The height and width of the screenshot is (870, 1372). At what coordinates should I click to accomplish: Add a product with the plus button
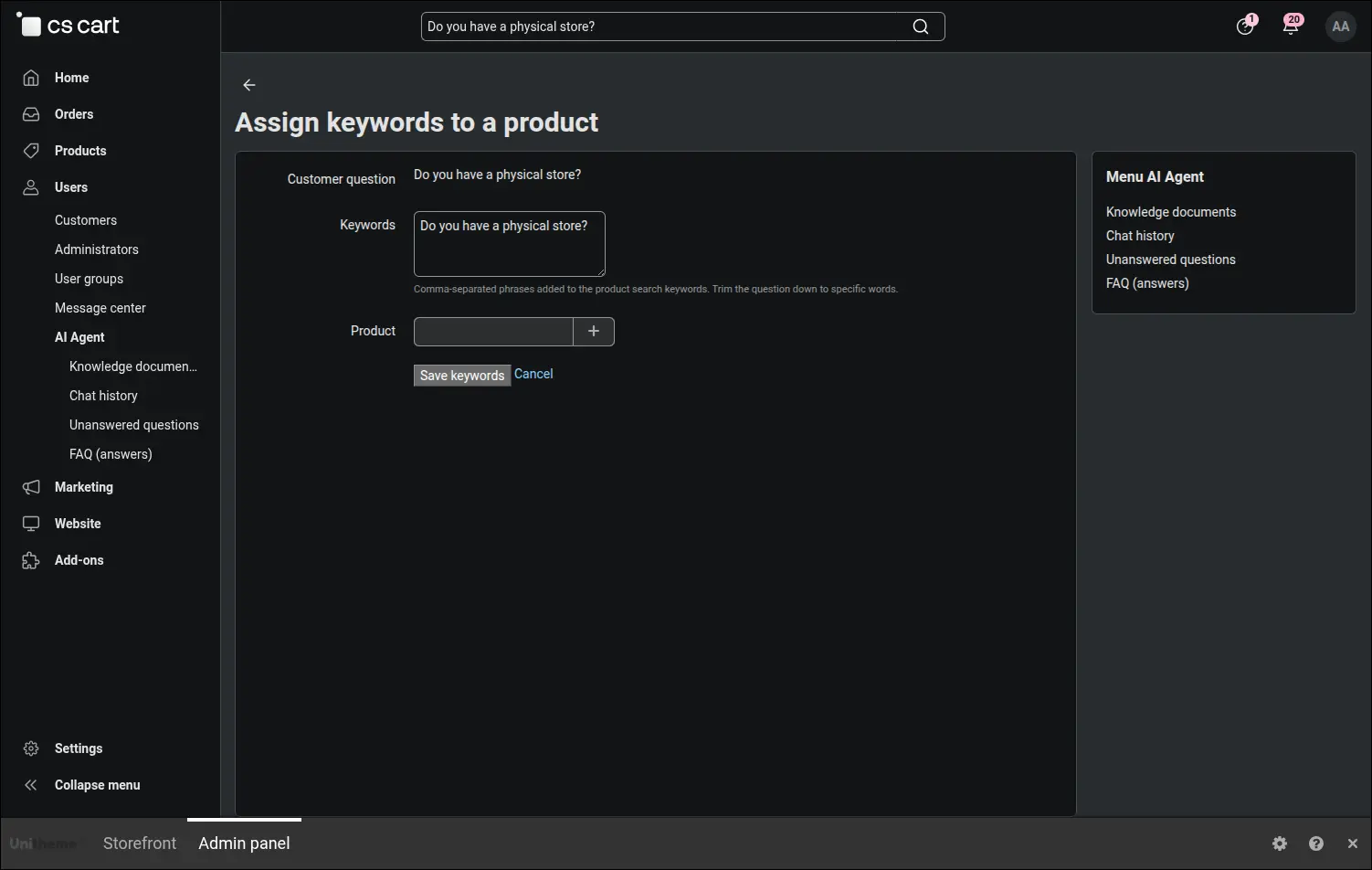coord(594,332)
